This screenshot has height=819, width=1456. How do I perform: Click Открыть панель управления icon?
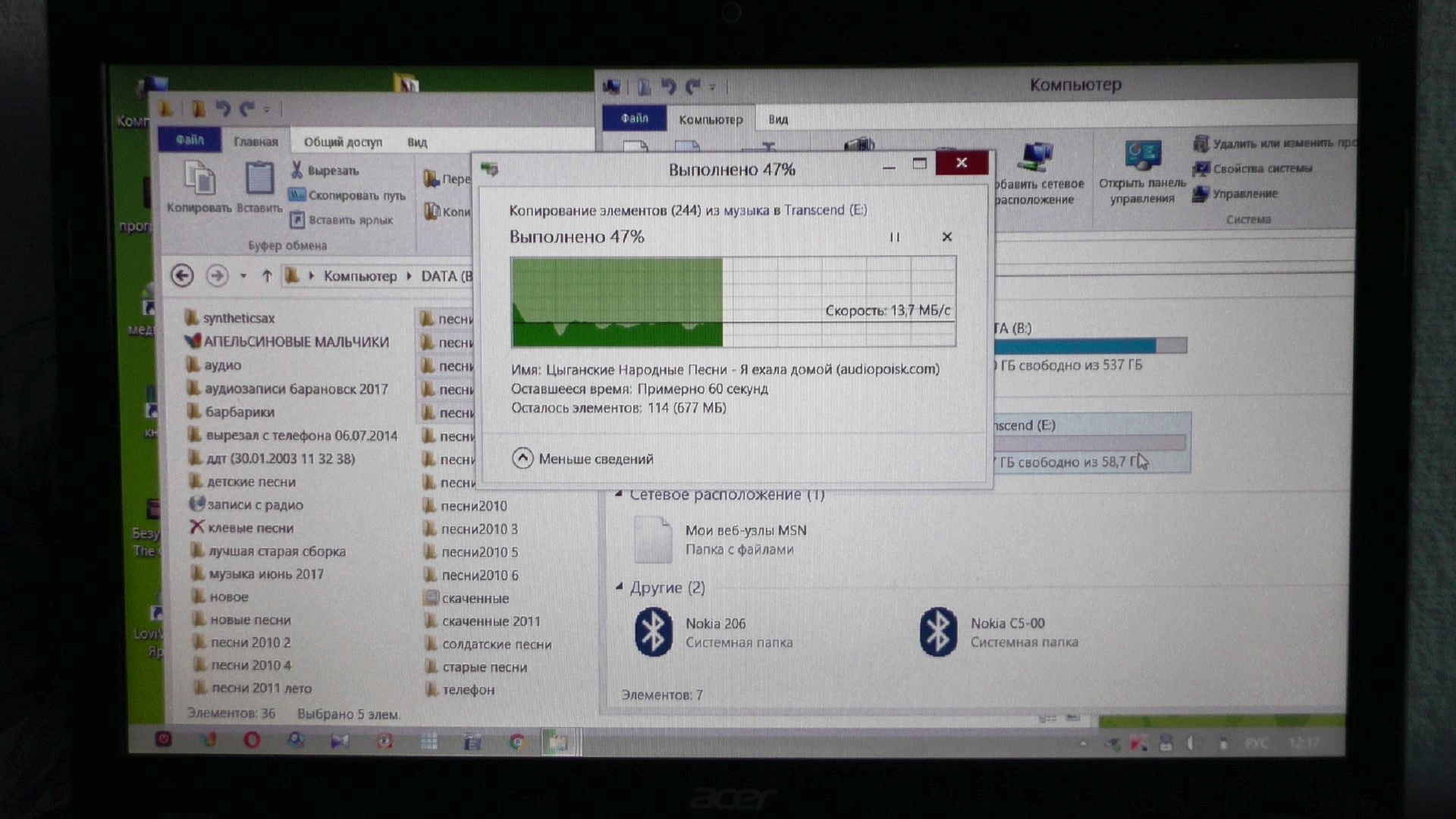(1142, 173)
